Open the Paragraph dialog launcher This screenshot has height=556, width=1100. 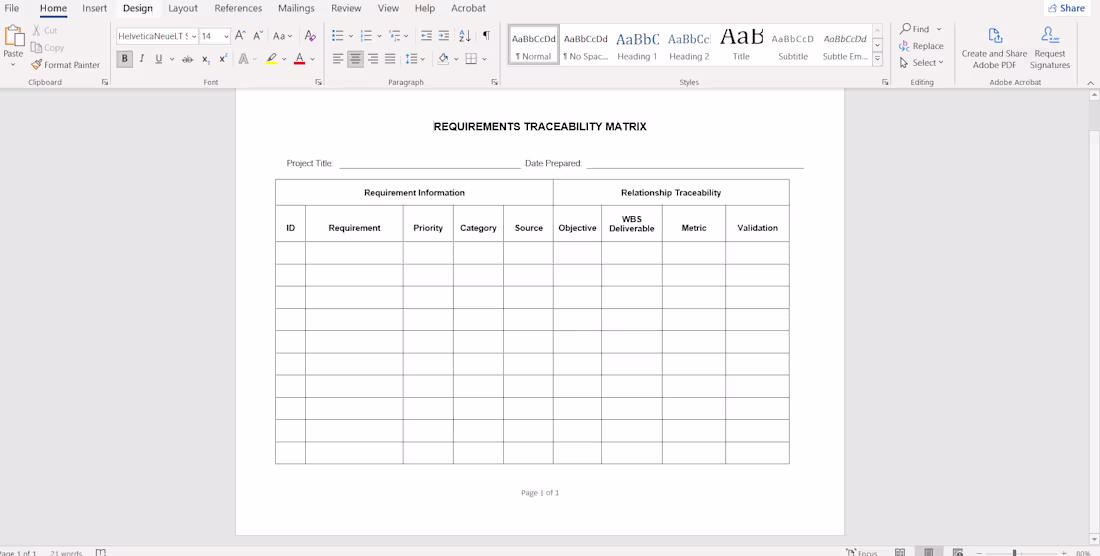point(494,82)
